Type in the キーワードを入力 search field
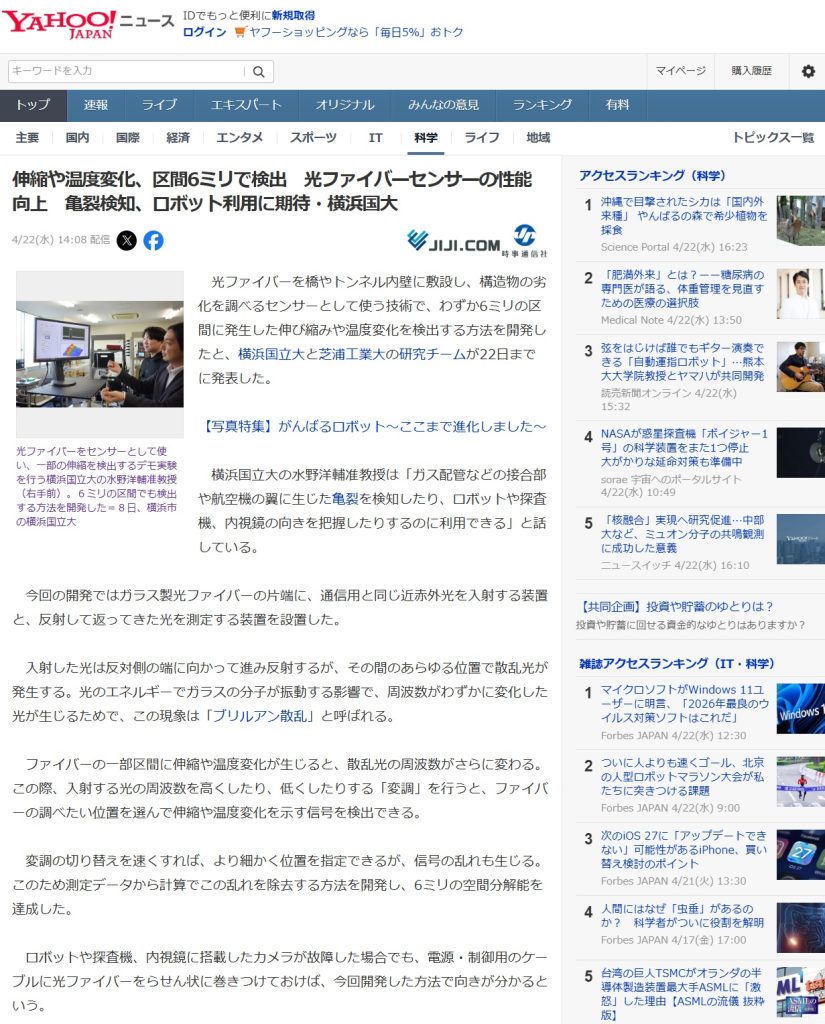825x1024 pixels. [x=126, y=71]
